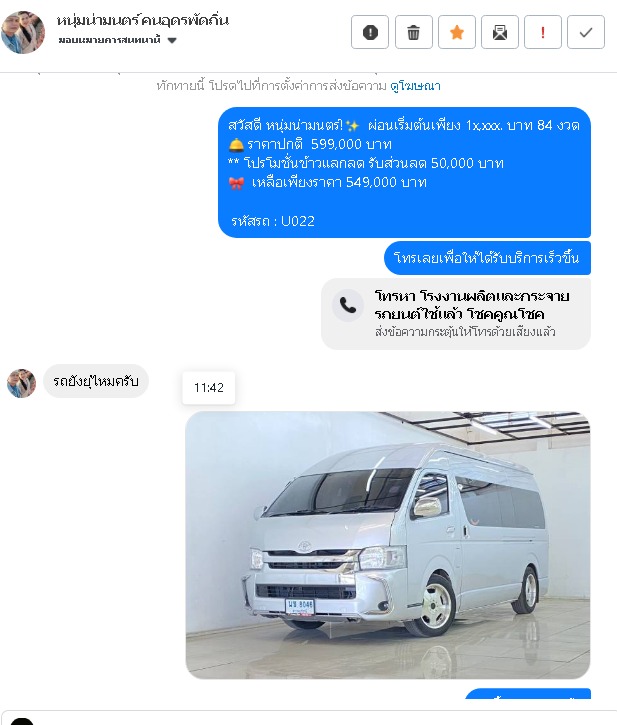
Task: Flag conversation as priority with red exclamation
Action: pos(543,32)
